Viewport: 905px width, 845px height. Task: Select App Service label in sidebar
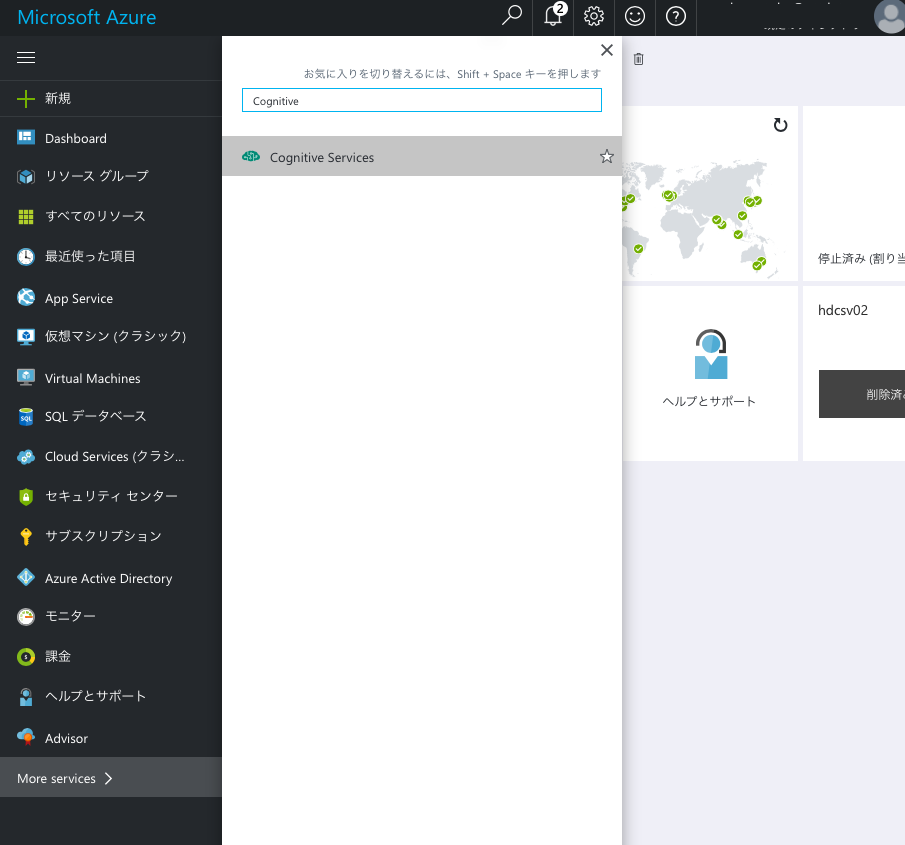click(x=79, y=299)
